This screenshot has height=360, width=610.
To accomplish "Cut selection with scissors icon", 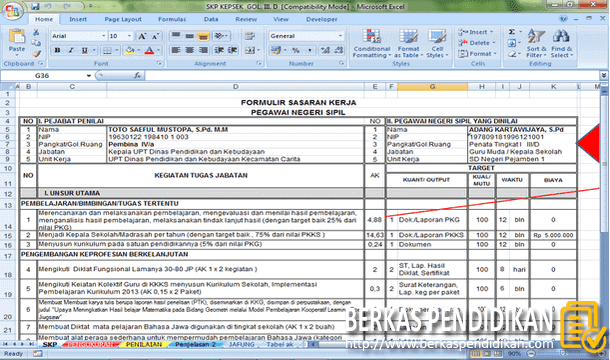I will (36, 33).
